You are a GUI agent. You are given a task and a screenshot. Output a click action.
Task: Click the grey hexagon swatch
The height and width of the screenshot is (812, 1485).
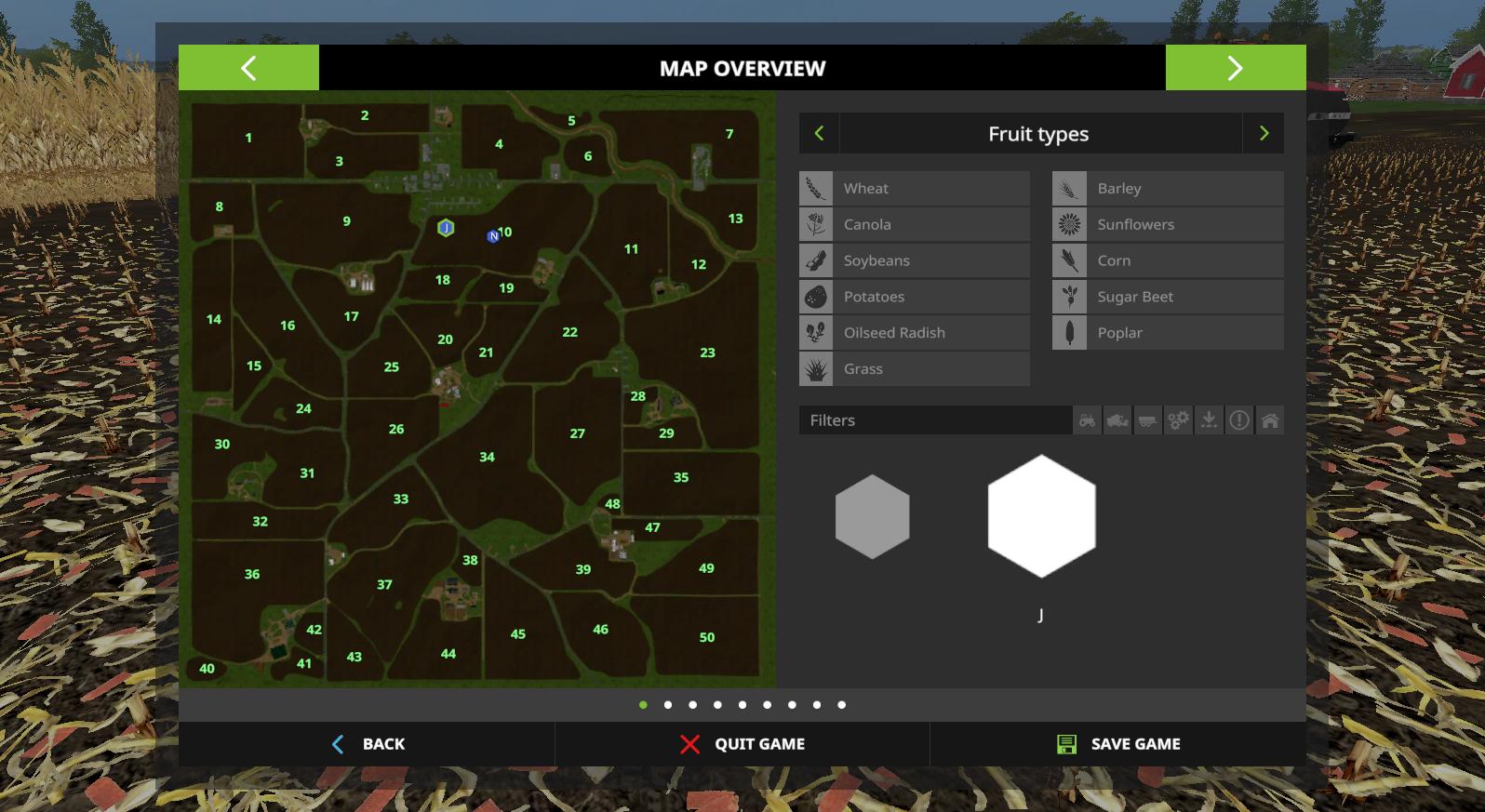coord(872,517)
